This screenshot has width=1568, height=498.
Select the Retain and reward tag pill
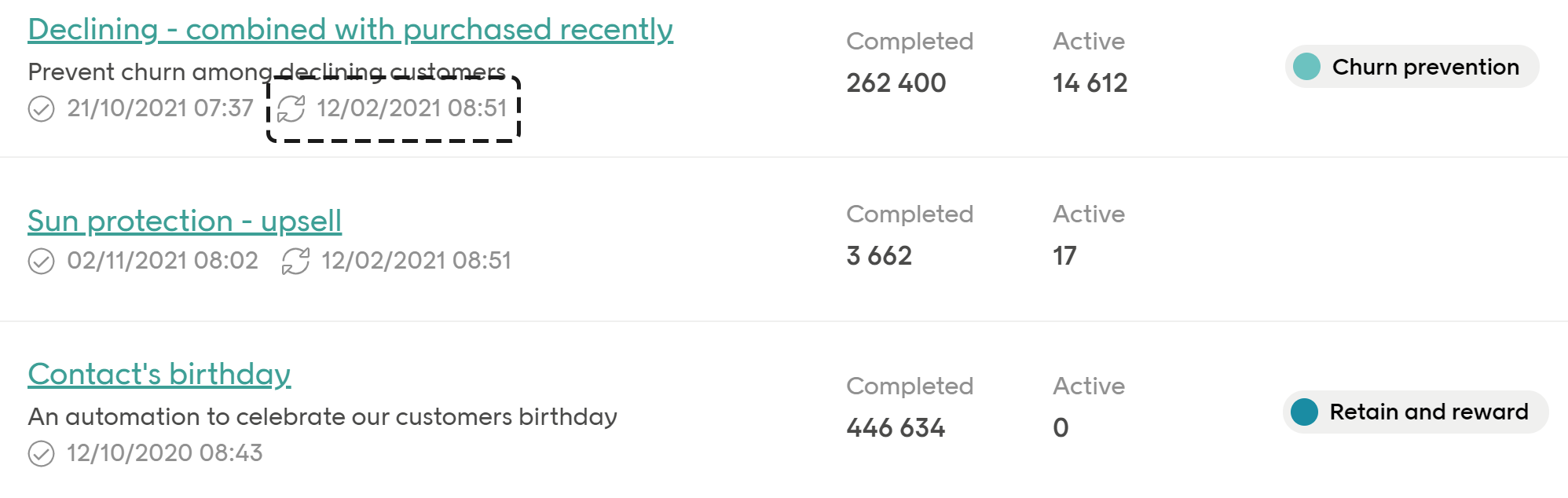(x=1414, y=411)
